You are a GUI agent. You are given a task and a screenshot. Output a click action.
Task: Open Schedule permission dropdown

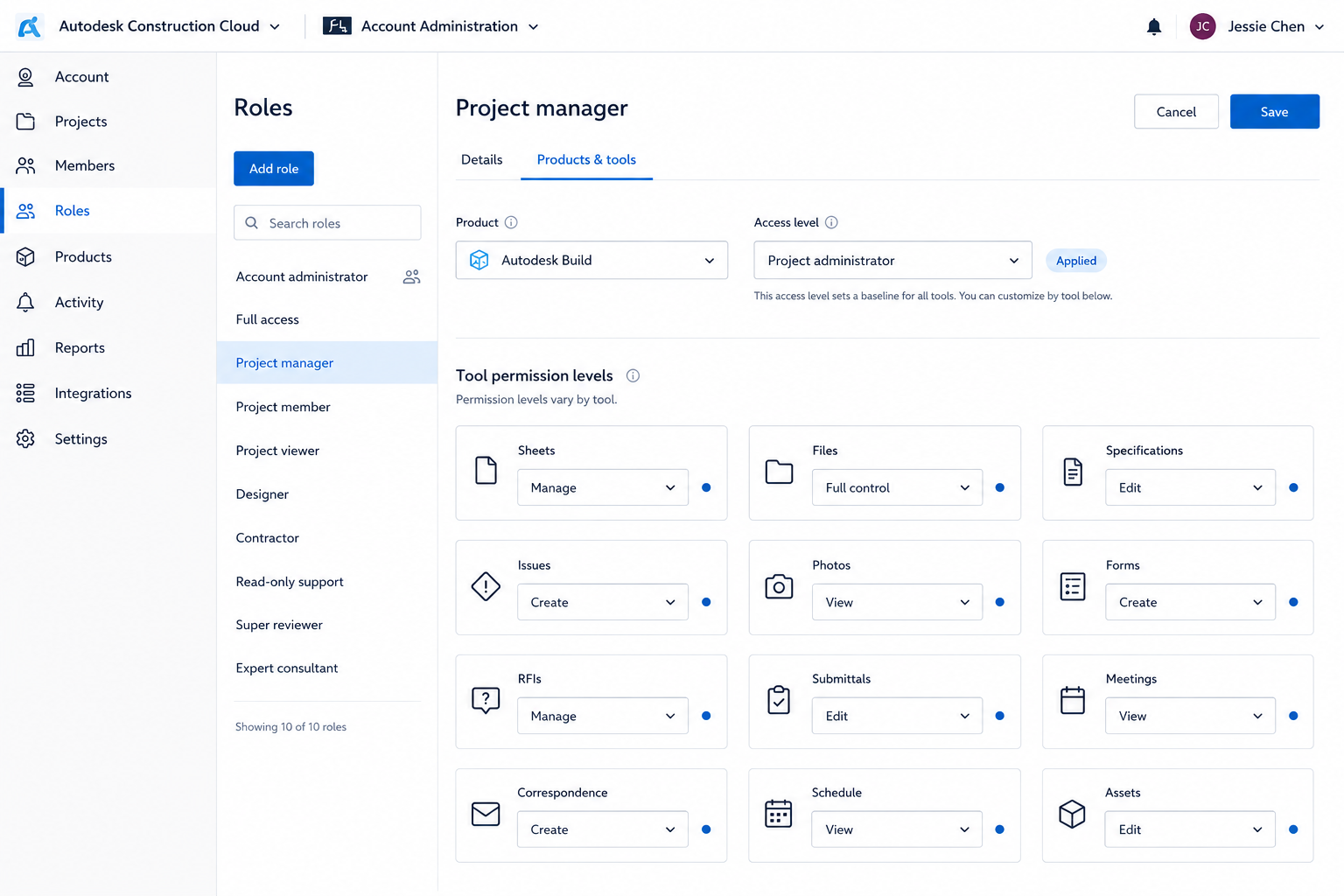897,829
